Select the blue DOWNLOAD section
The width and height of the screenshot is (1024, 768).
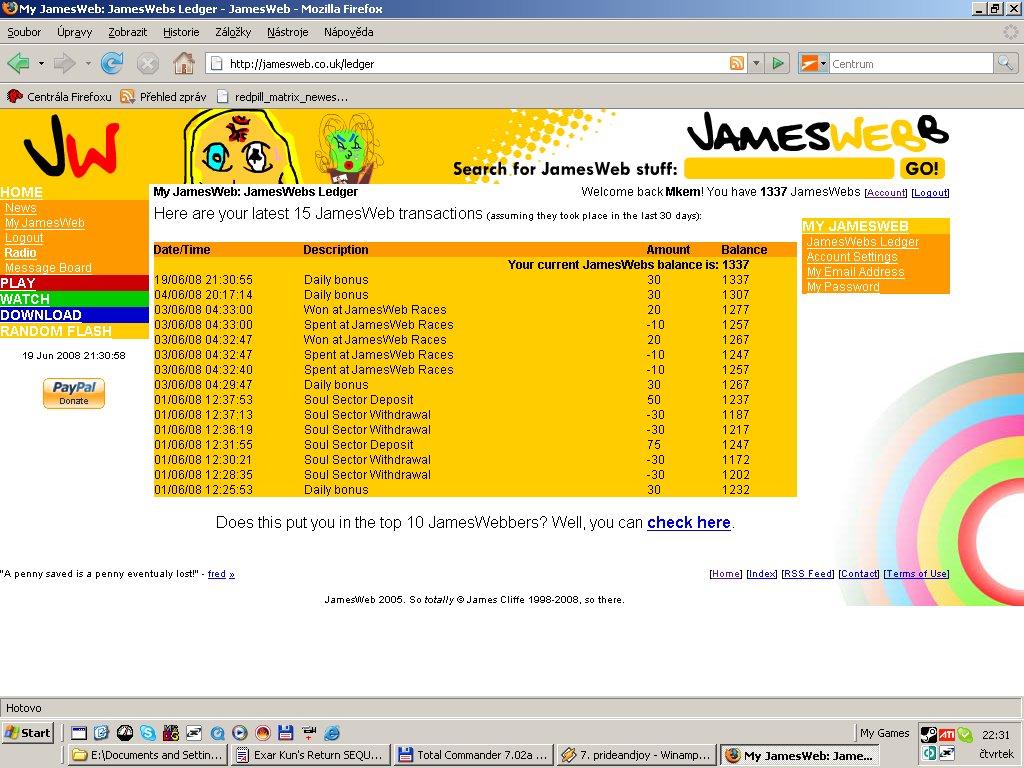tap(74, 315)
